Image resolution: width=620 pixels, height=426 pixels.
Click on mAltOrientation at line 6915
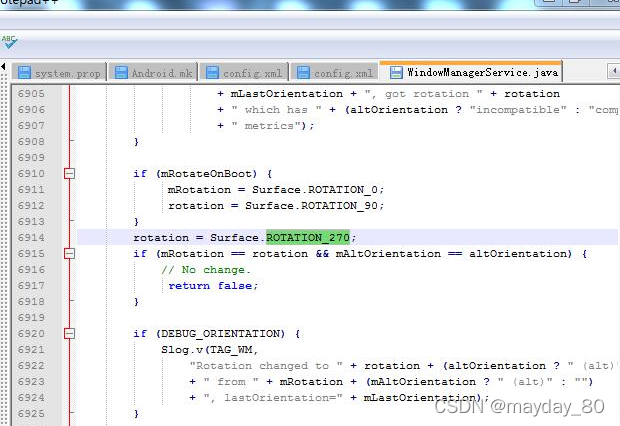pos(388,254)
